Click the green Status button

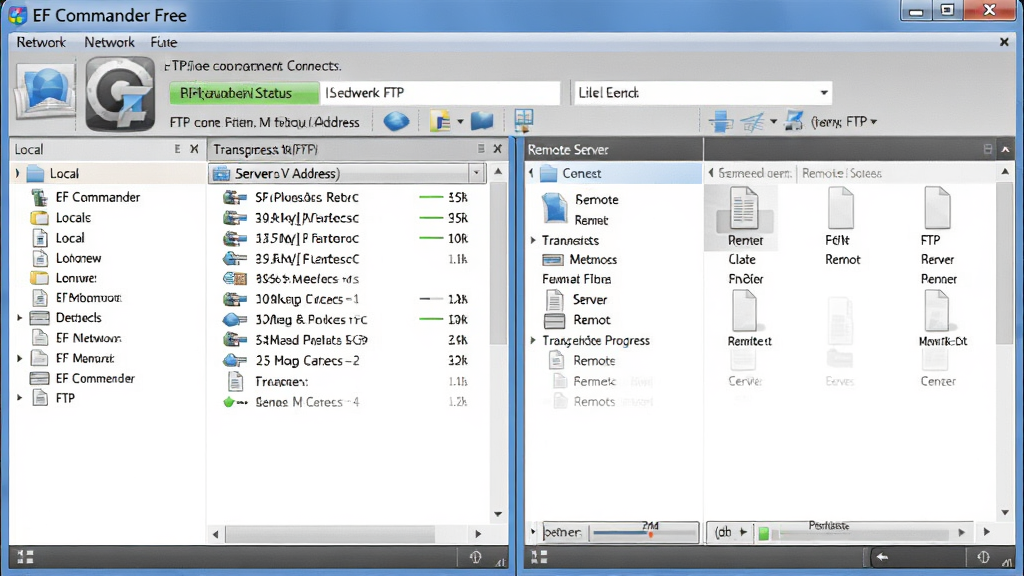(244, 93)
